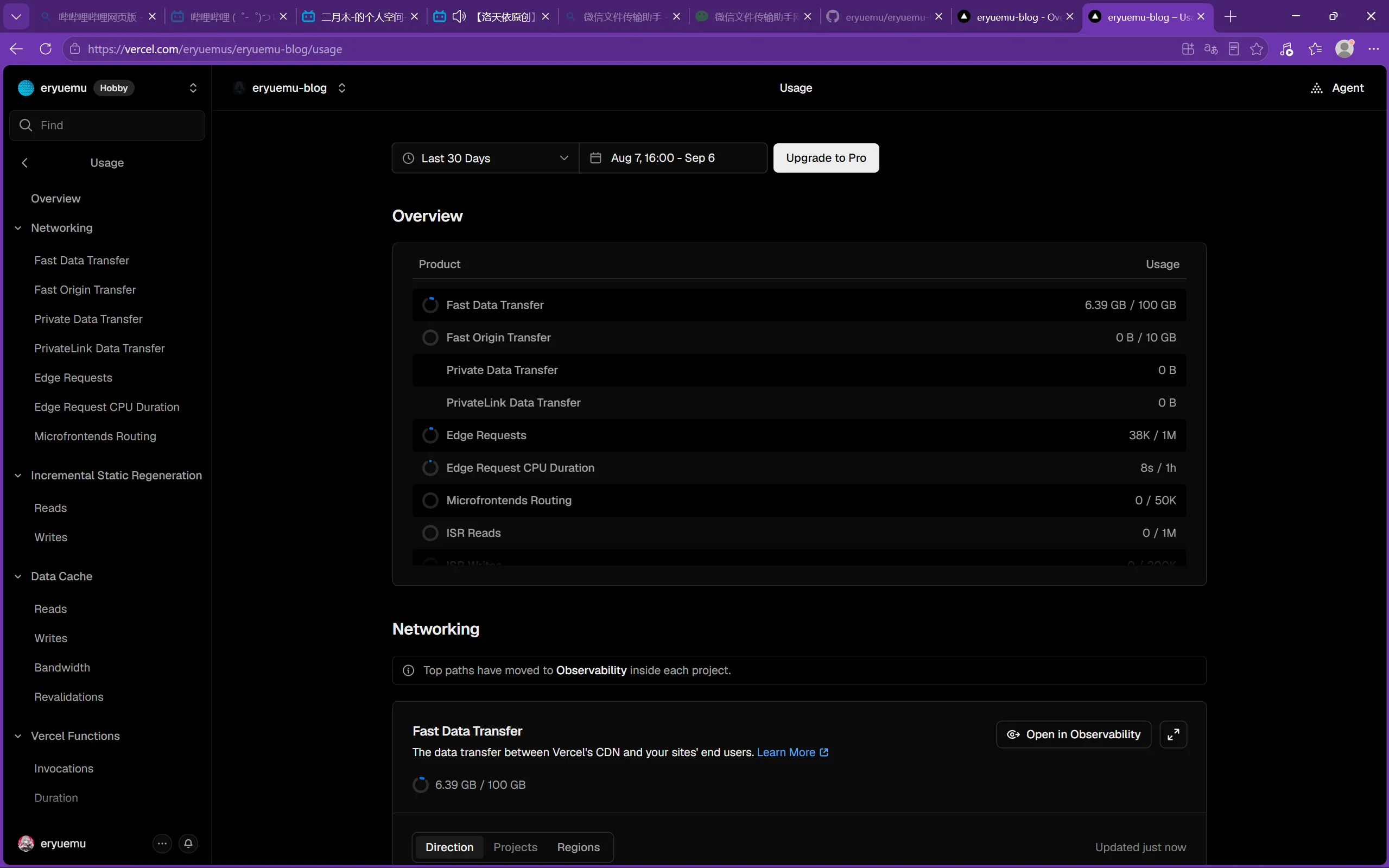Image resolution: width=1389 pixels, height=868 pixels.
Task: Open the Agent button
Action: tap(1337, 88)
